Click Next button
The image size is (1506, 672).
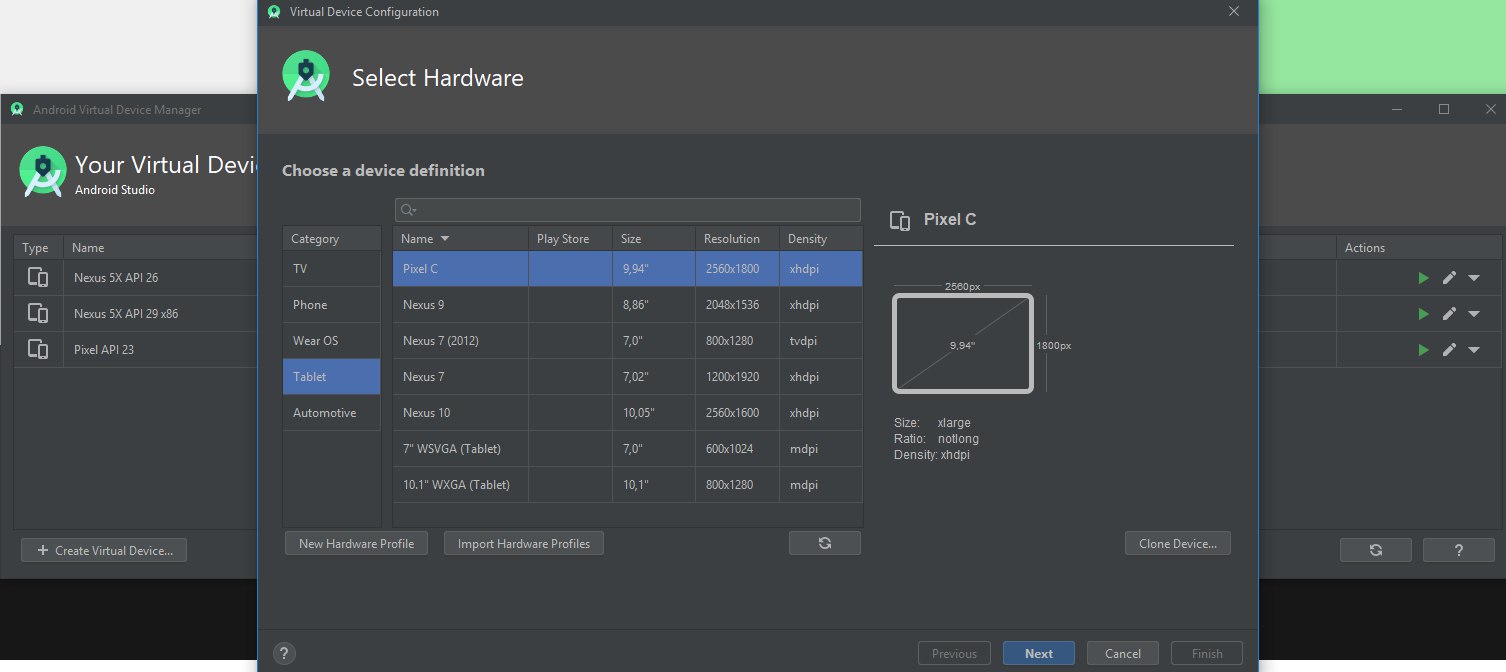click(1039, 653)
